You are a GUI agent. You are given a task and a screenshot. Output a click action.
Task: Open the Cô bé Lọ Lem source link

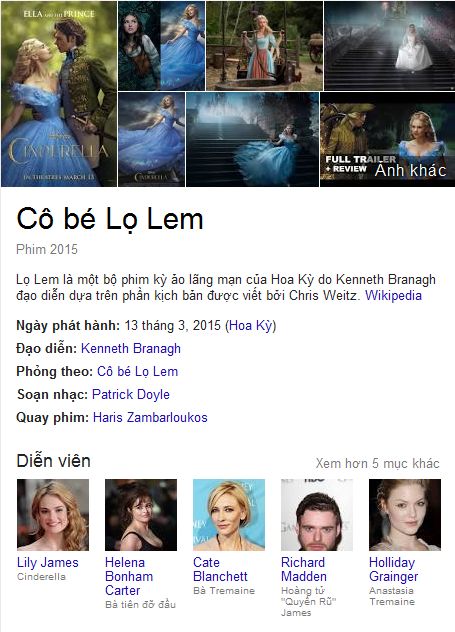point(137,371)
